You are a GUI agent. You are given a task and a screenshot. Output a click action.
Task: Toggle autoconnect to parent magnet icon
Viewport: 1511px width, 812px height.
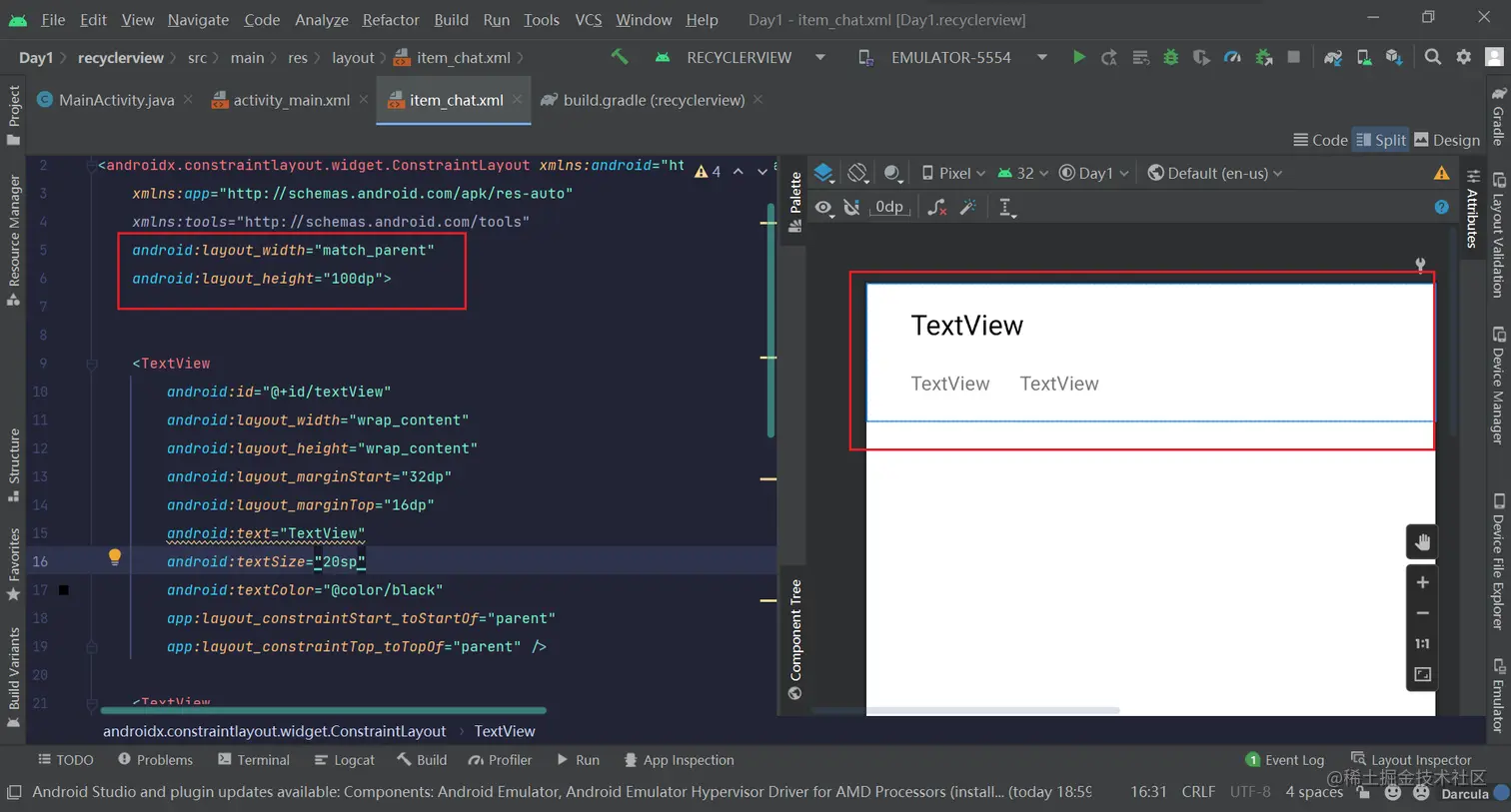coord(851,207)
